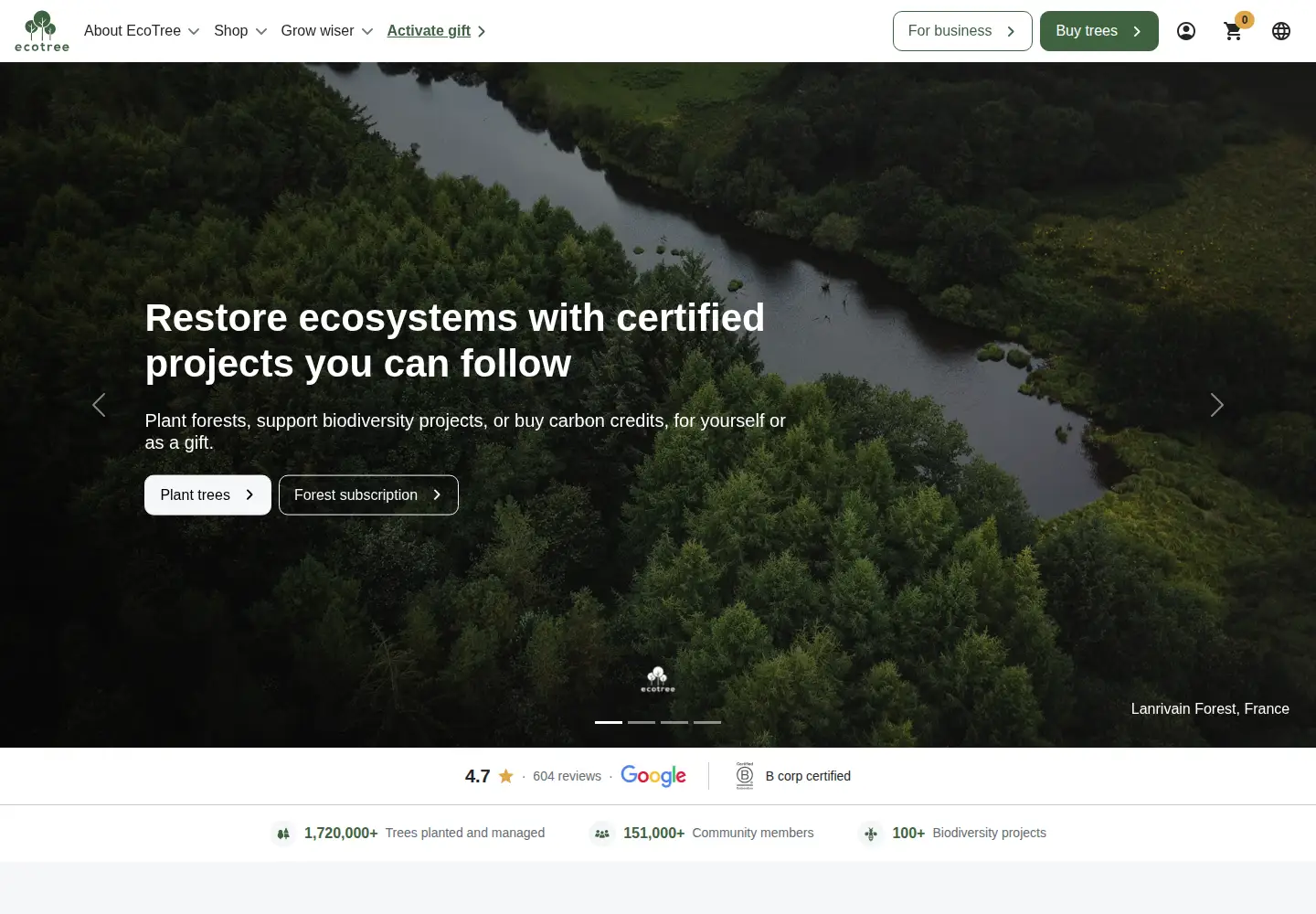Expand the Shop dropdown menu
Viewport: 1316px width, 914px height.
coord(240,31)
